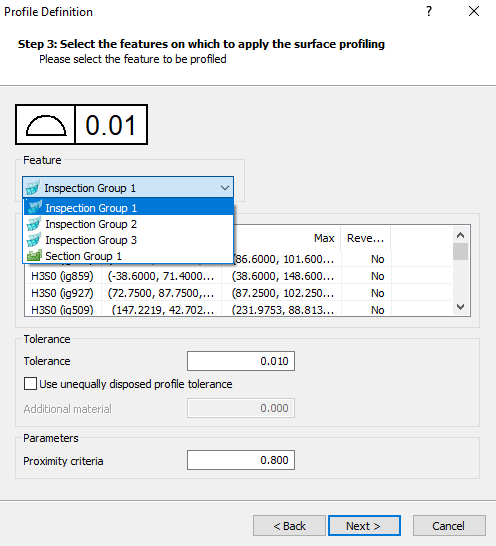496x546 pixels.
Task: Go back to the previous step
Action: (289, 525)
